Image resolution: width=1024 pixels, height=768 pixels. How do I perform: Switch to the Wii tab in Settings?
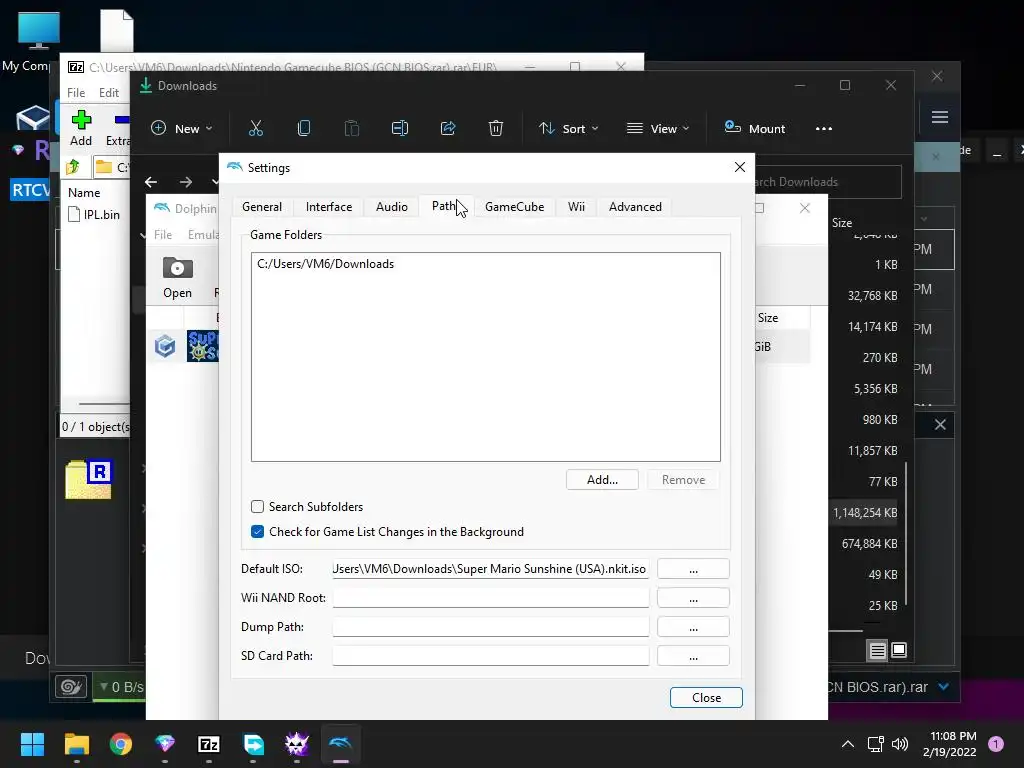[x=576, y=206]
